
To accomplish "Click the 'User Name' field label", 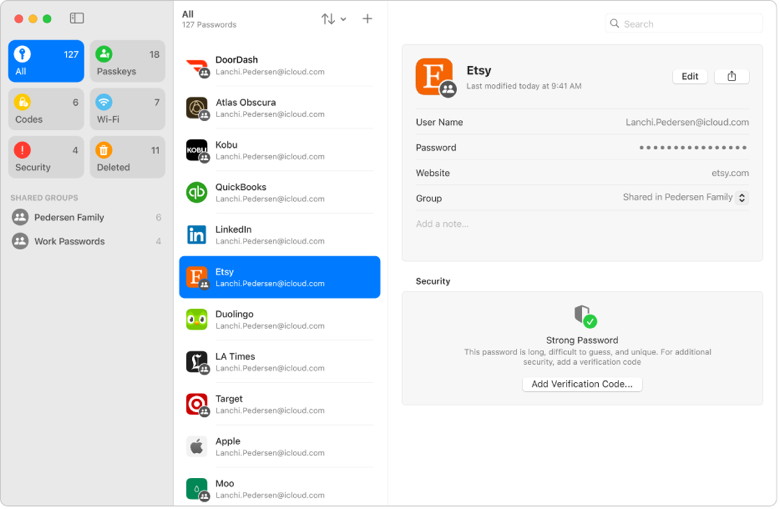I will coord(439,122).
